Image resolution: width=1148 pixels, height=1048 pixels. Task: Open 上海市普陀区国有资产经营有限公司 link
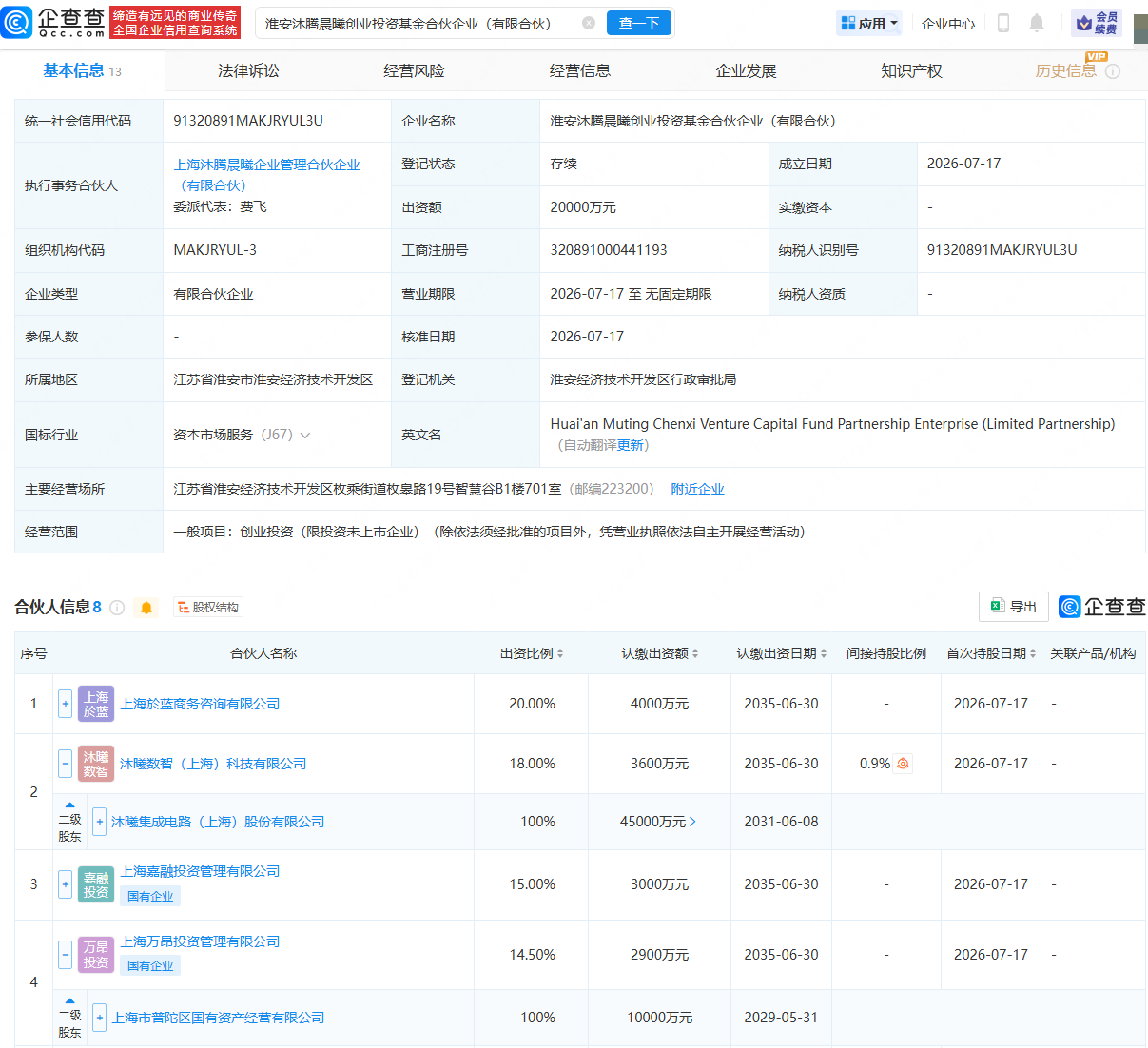pos(219,1018)
